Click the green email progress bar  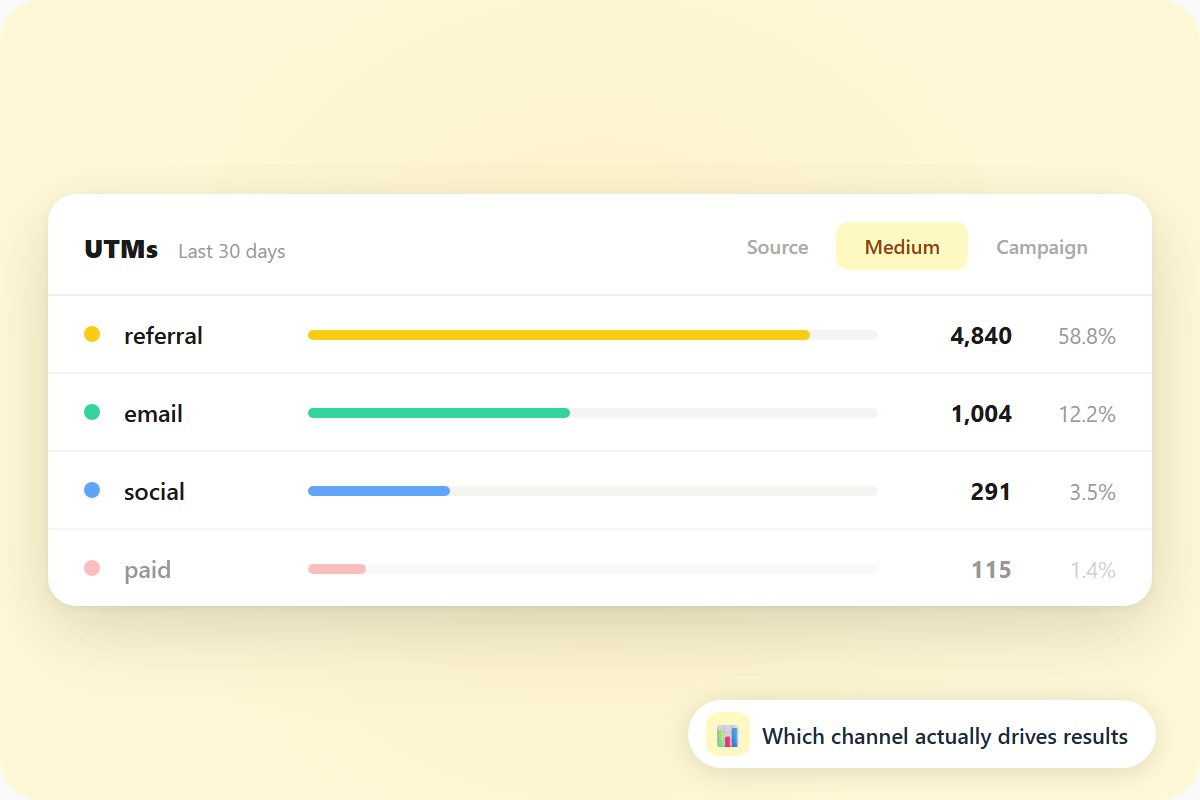[x=439, y=413]
